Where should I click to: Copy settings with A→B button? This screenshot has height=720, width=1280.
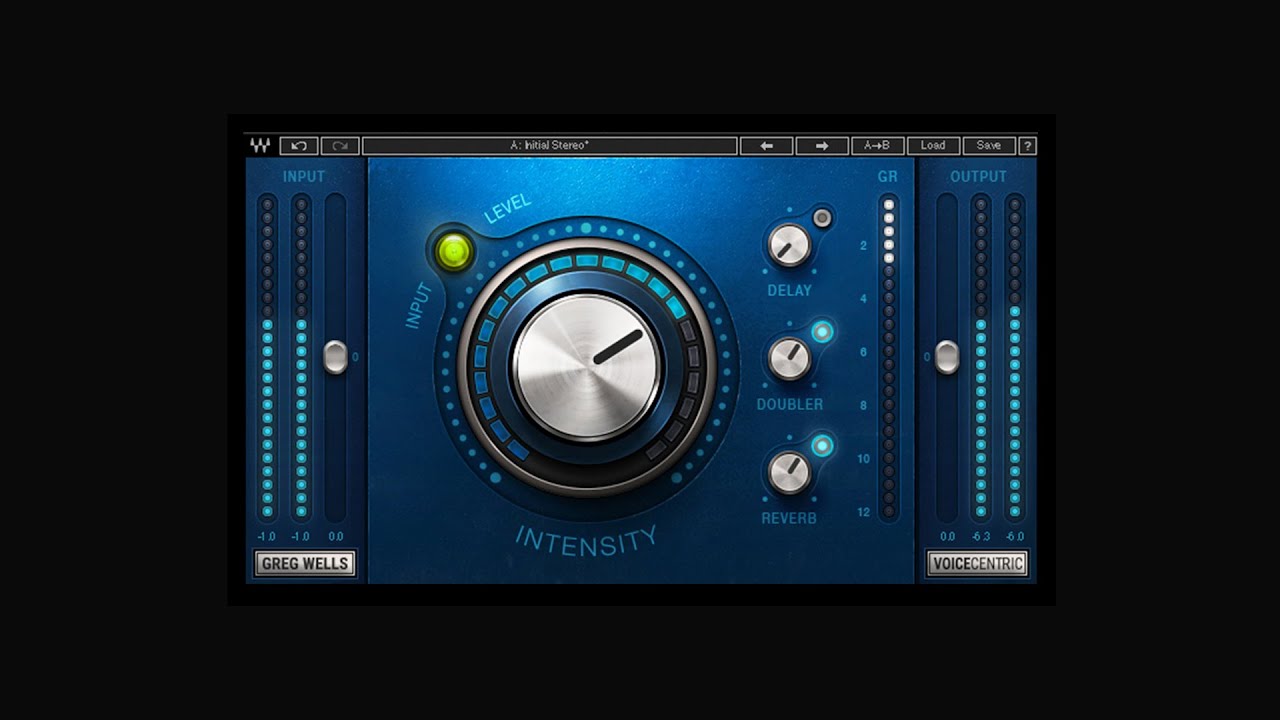coord(877,146)
